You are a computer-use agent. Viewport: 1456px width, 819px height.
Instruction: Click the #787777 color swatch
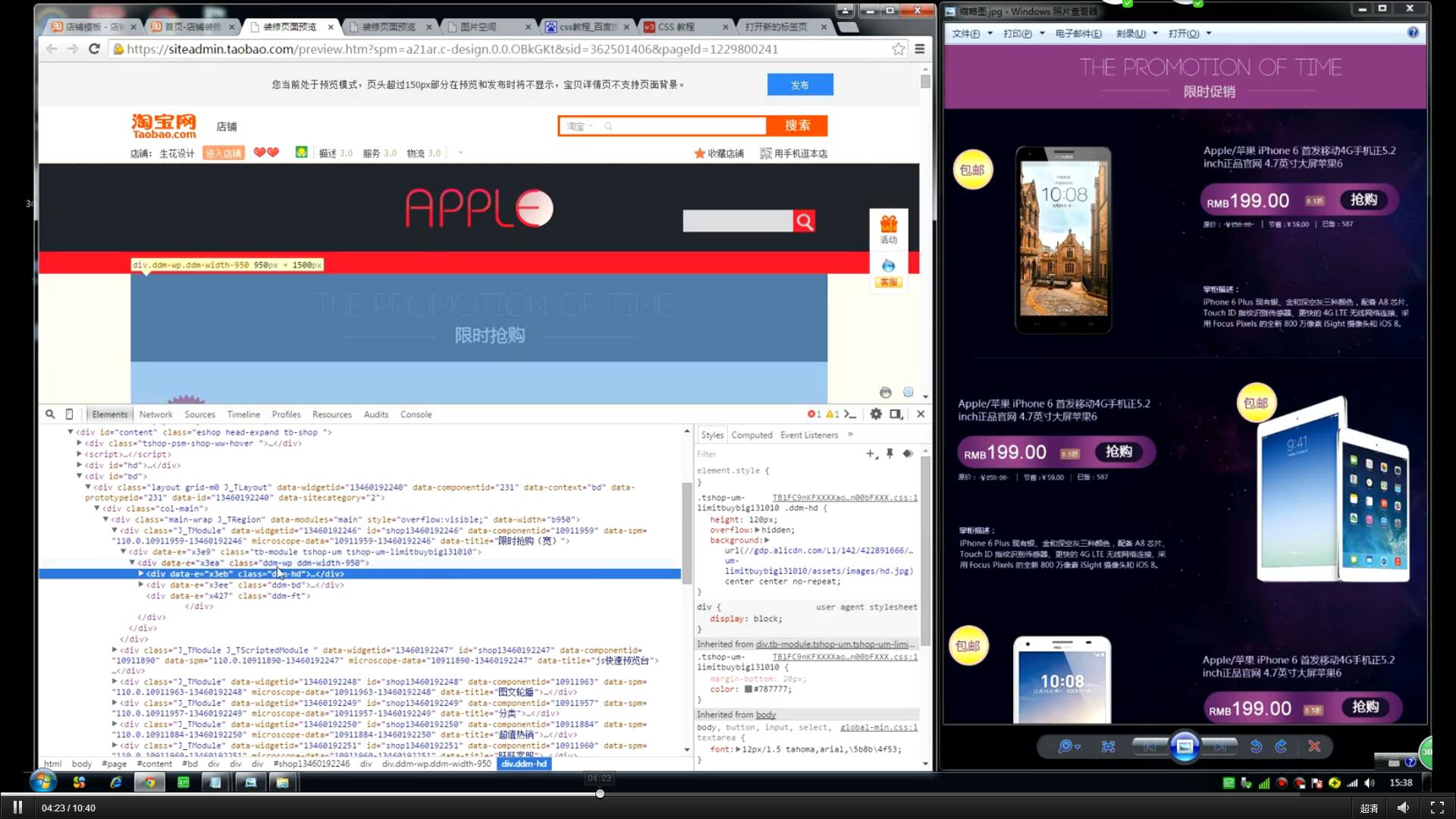[x=748, y=689]
